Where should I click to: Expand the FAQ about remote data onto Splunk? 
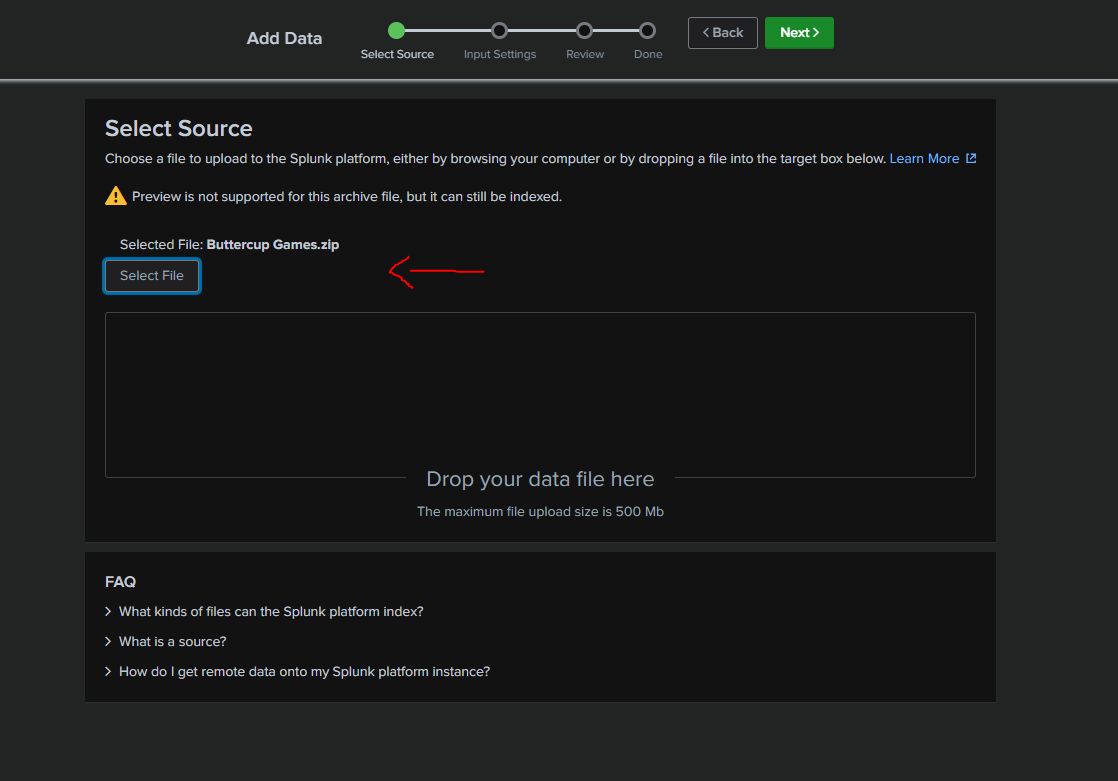pos(304,671)
